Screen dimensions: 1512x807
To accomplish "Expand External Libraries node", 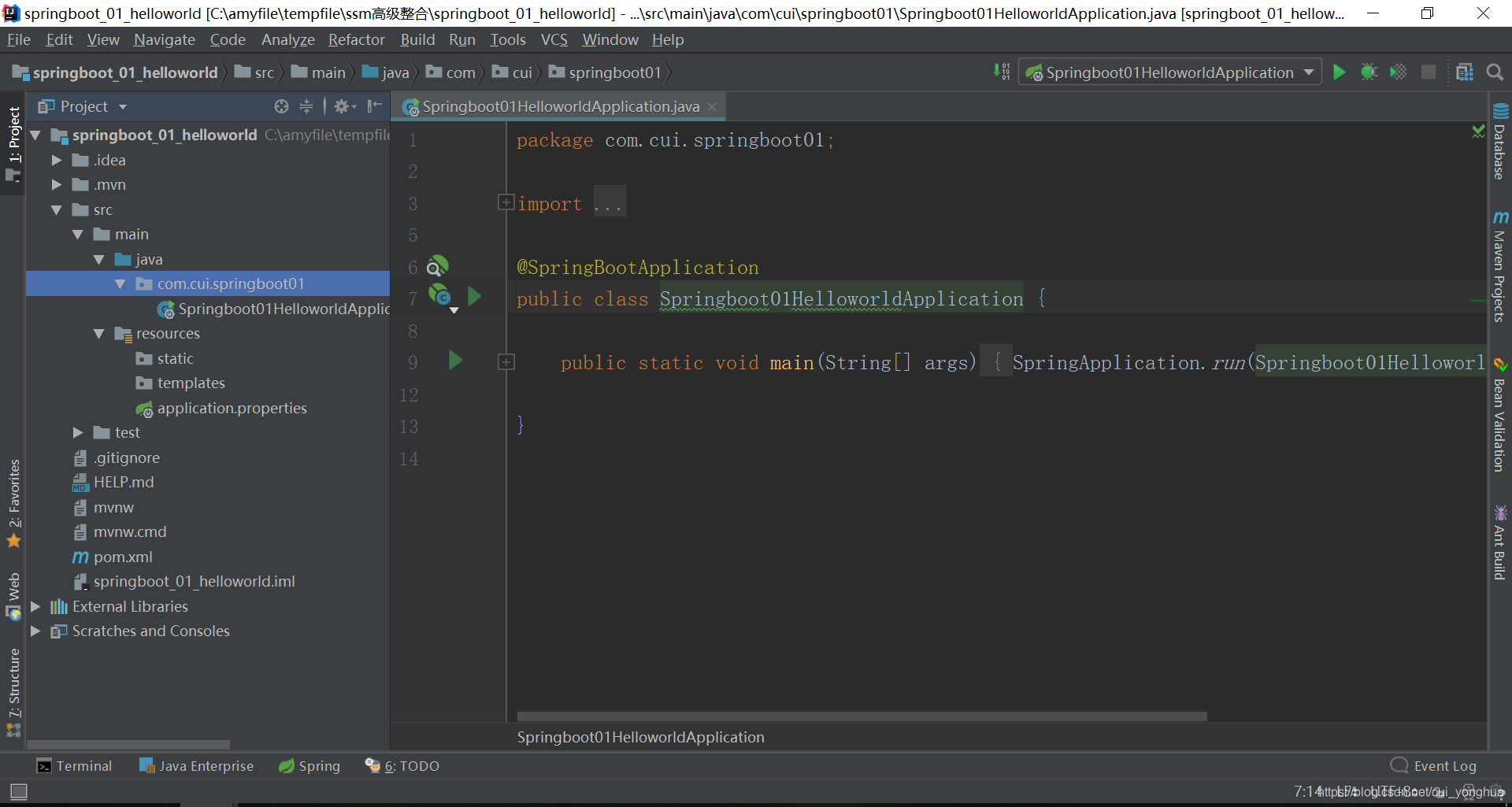I will point(35,607).
